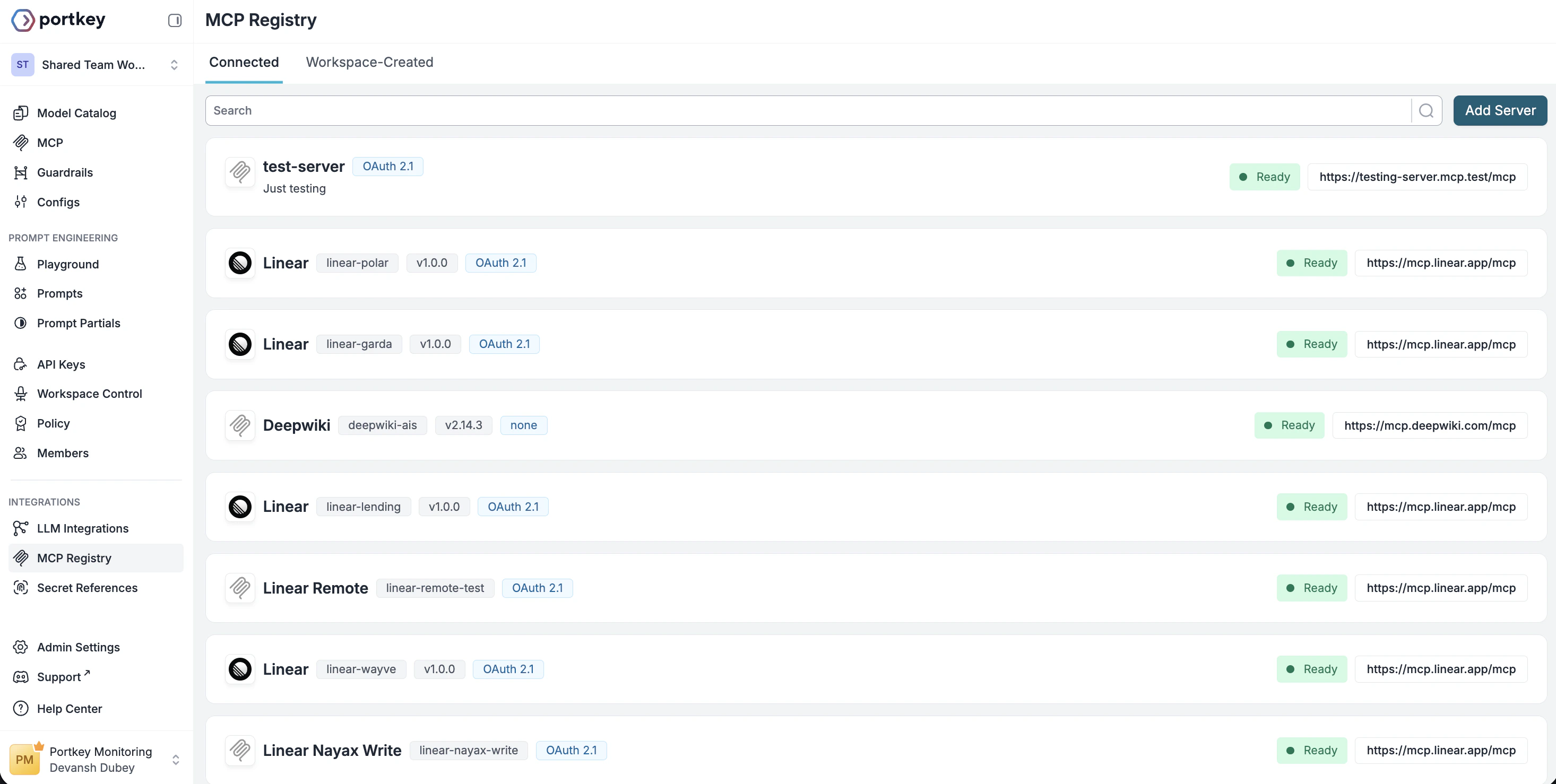
Task: Select the Connected tab
Action: (x=244, y=62)
